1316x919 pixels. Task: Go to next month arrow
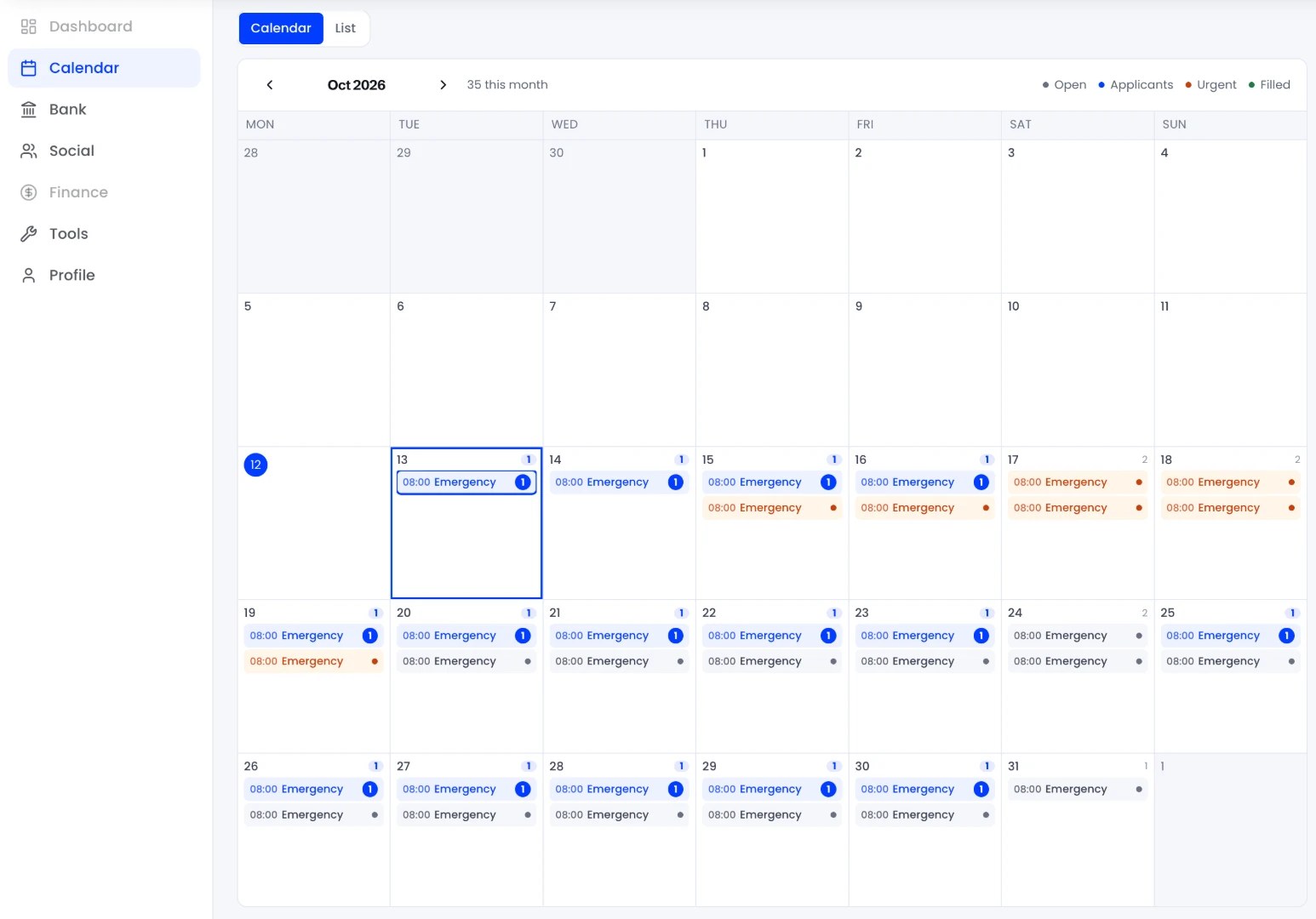443,85
